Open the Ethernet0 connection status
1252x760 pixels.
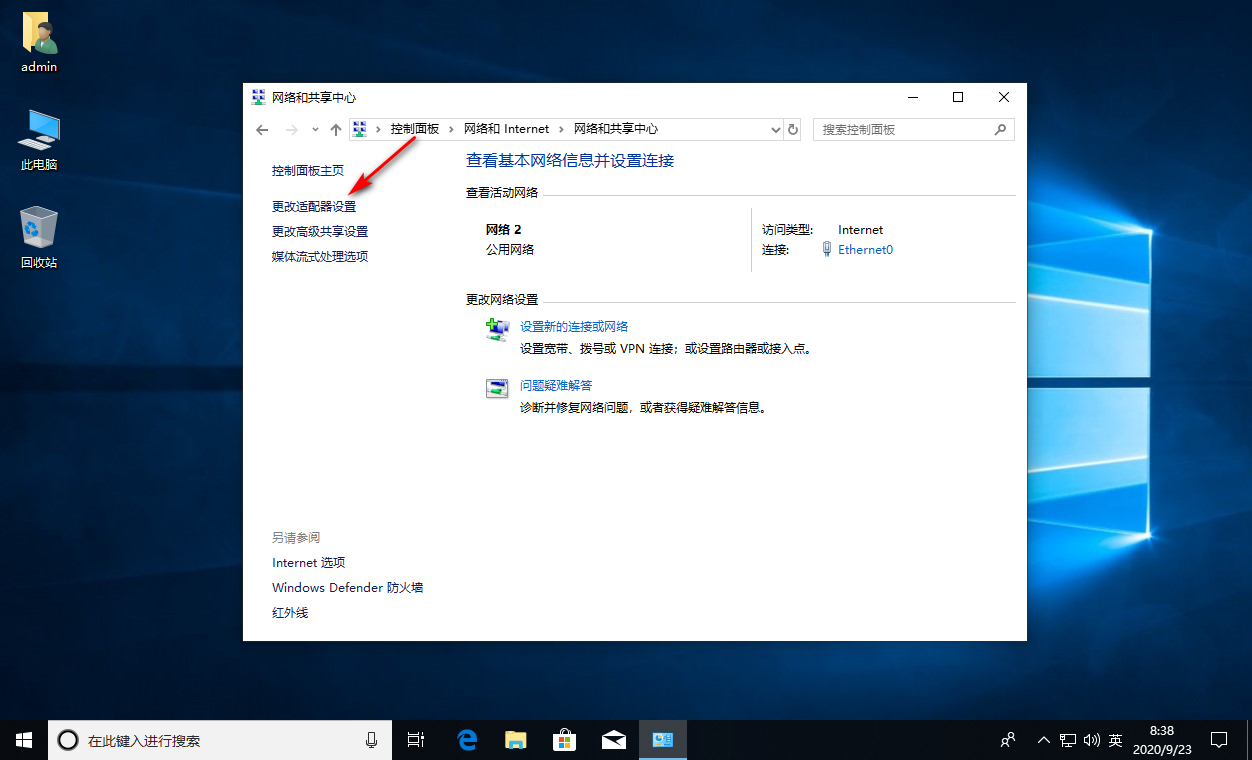point(865,249)
